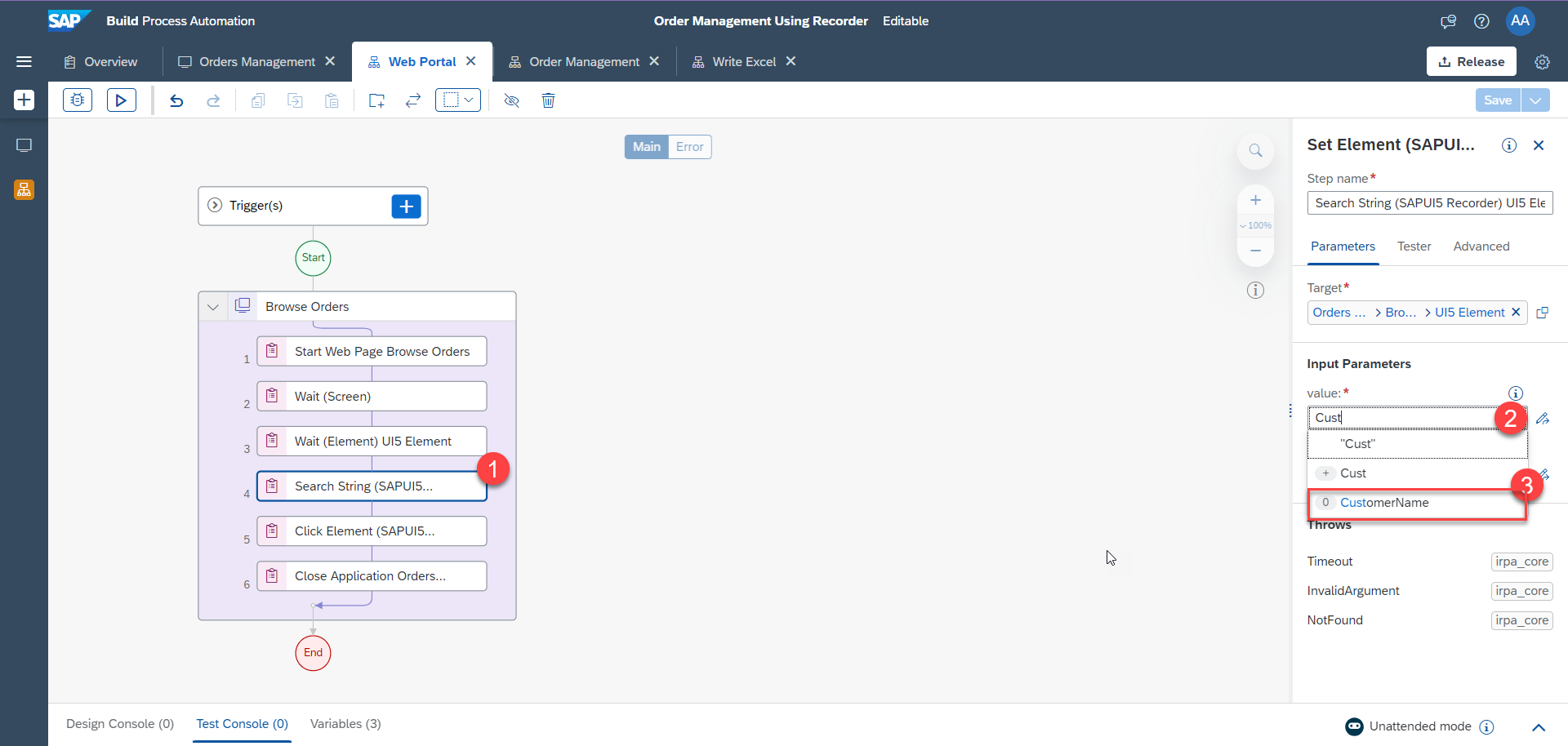
Task: Click the SAP logo
Action: pos(68,20)
